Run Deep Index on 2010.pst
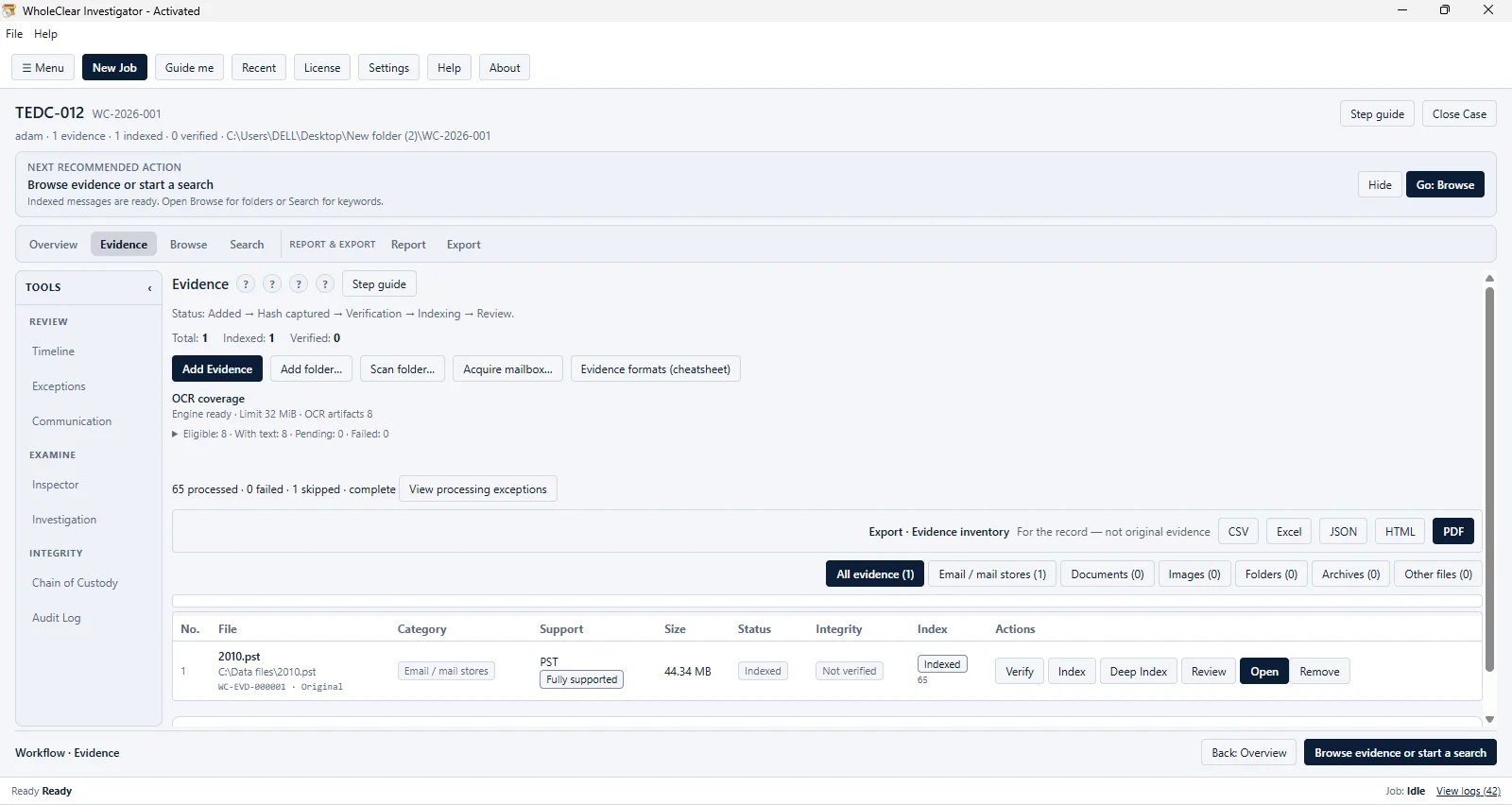 click(x=1138, y=672)
